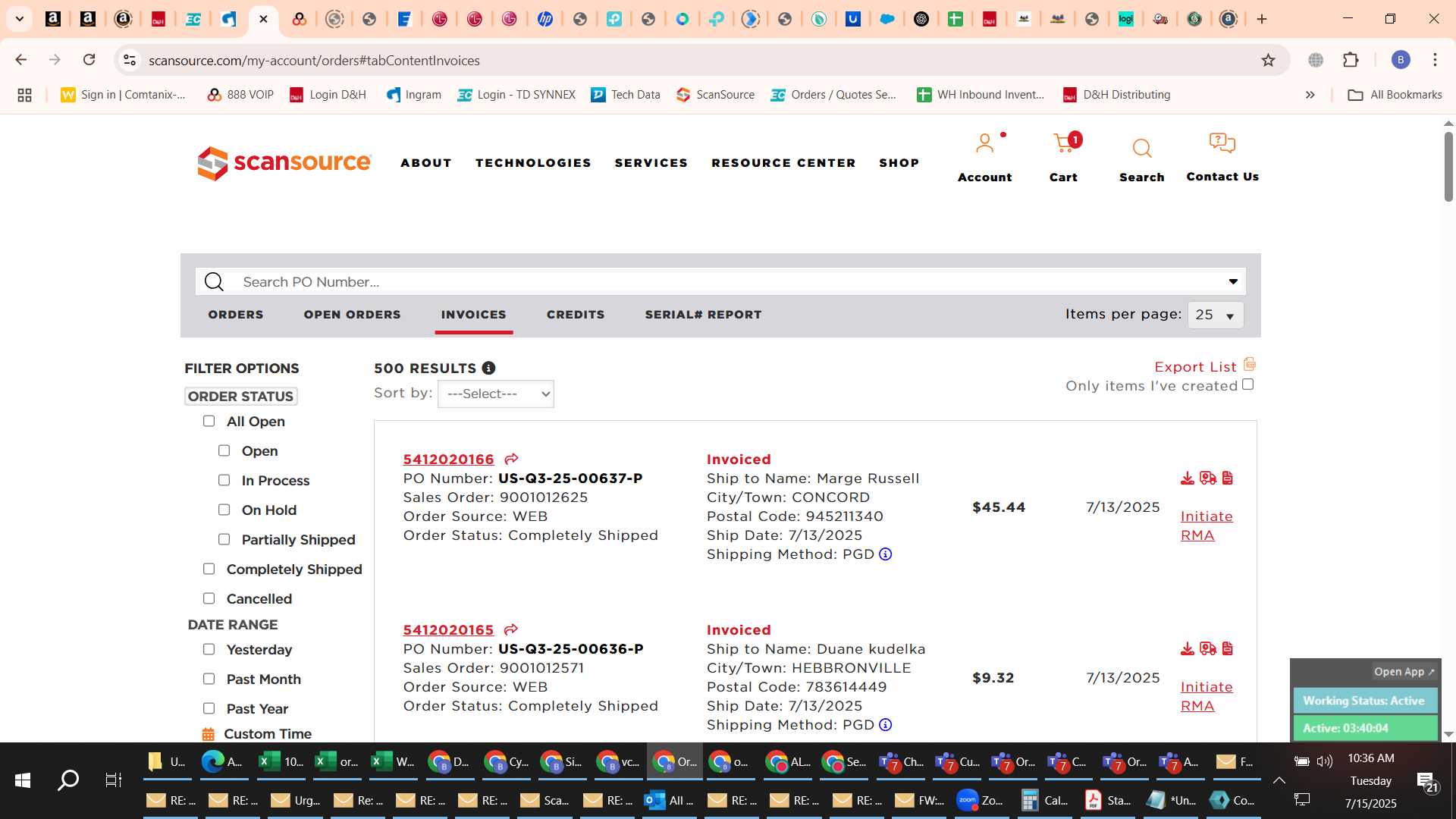Open invoice link 5412020166
1456x819 pixels.
448,460
